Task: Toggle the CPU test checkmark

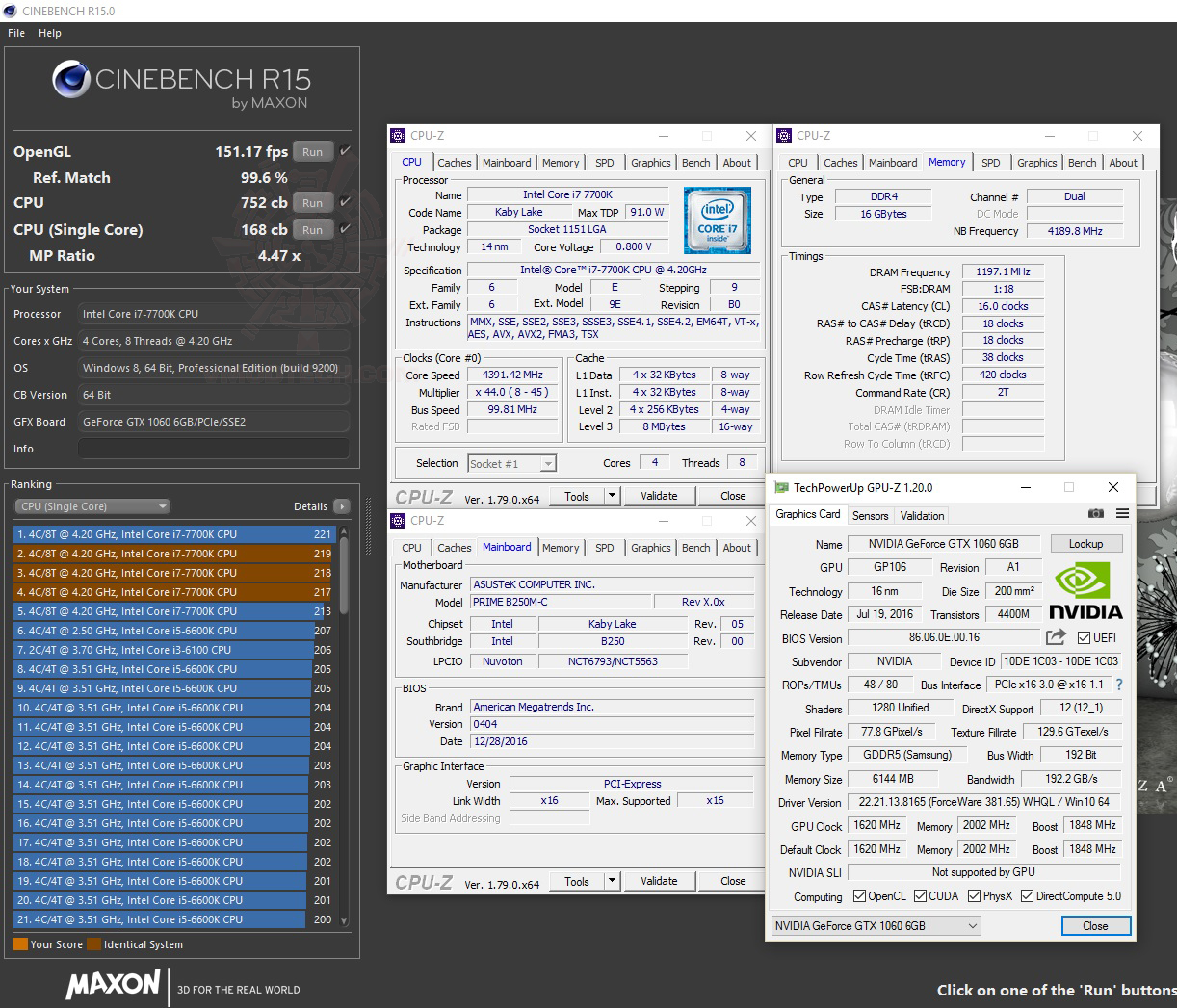Action: coord(345,202)
